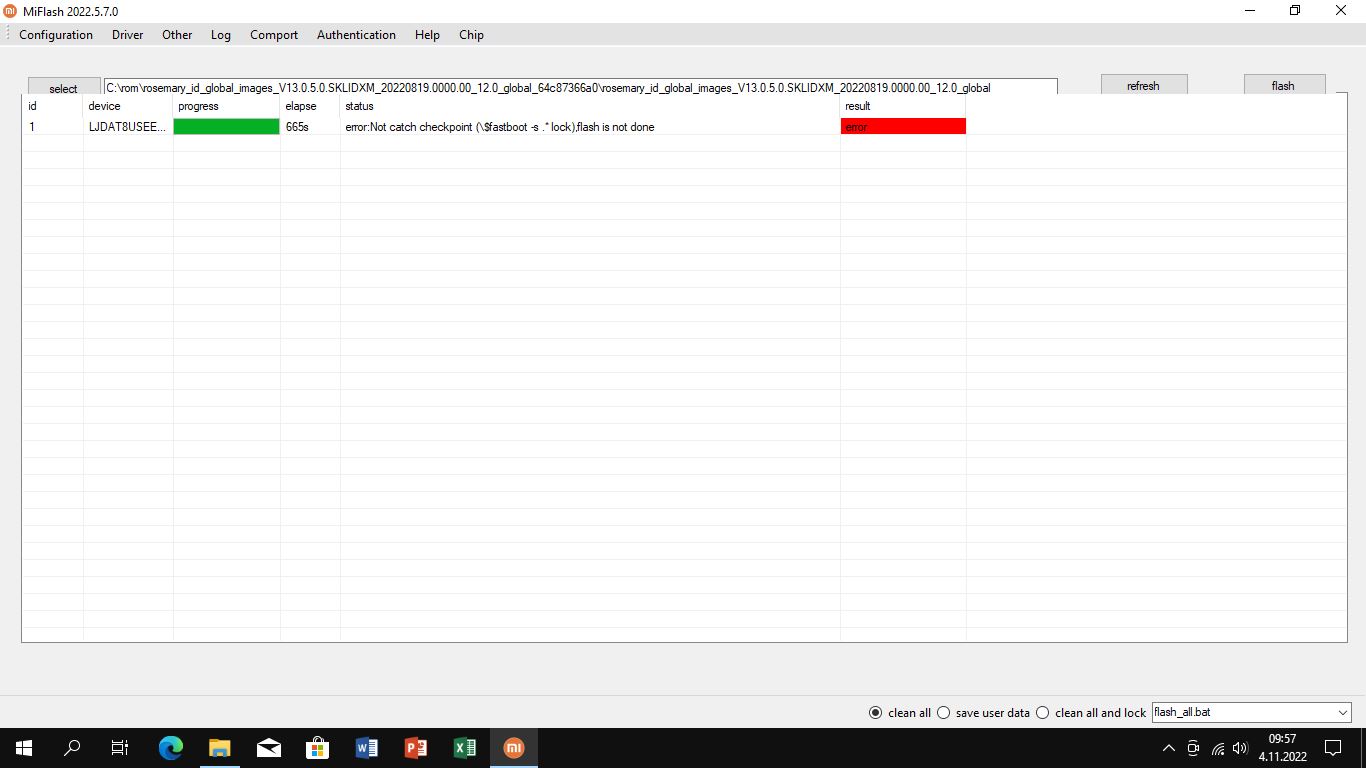
Task: Open the taskbar clock showing 09:57
Action: point(1281,748)
